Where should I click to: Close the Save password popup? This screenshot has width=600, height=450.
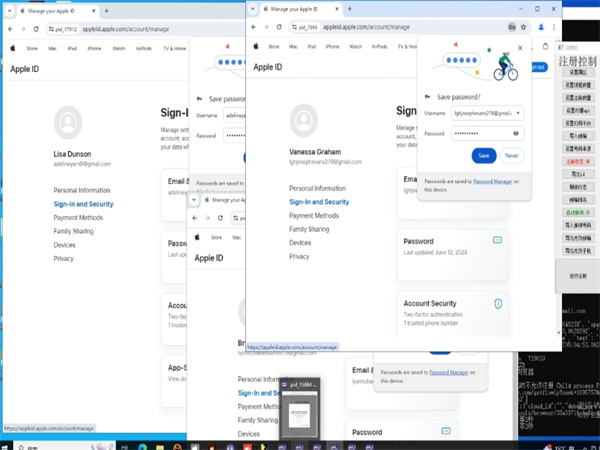click(x=520, y=47)
